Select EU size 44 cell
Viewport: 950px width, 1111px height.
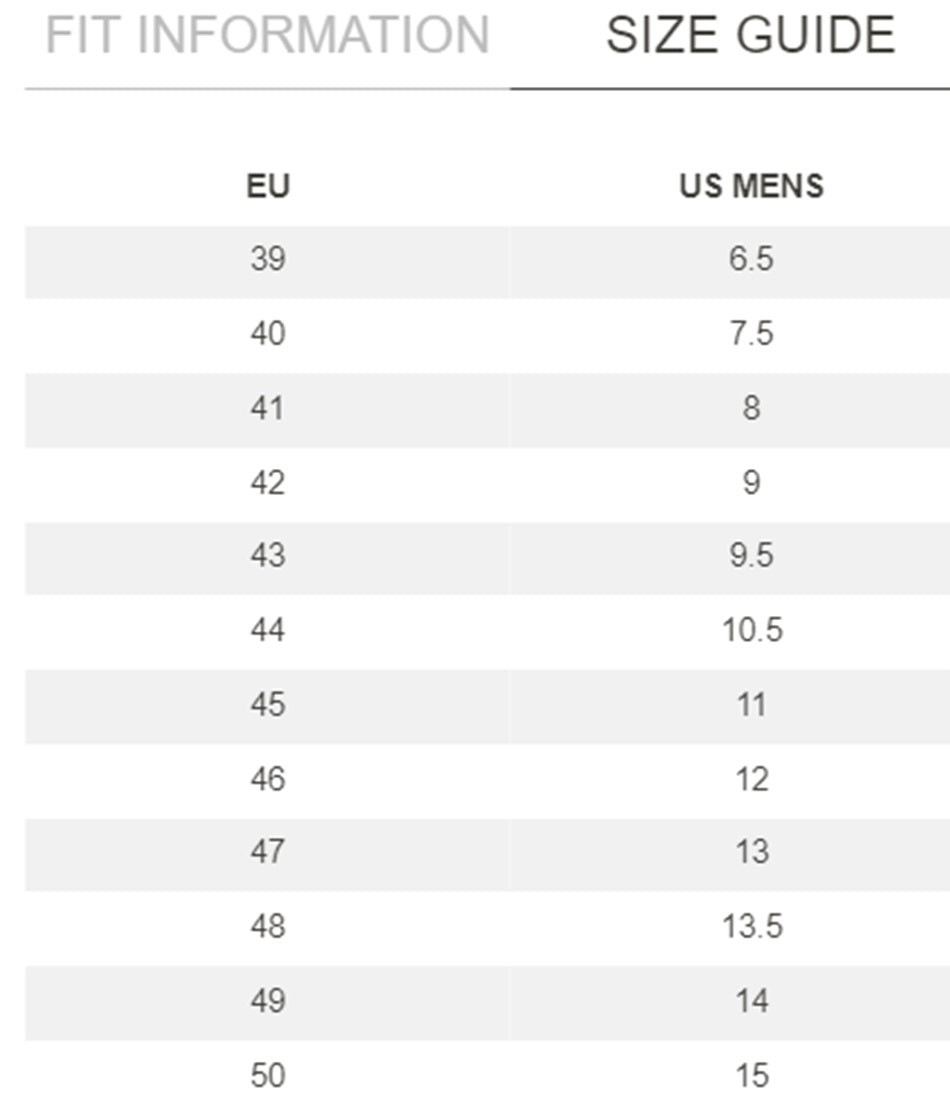click(268, 630)
